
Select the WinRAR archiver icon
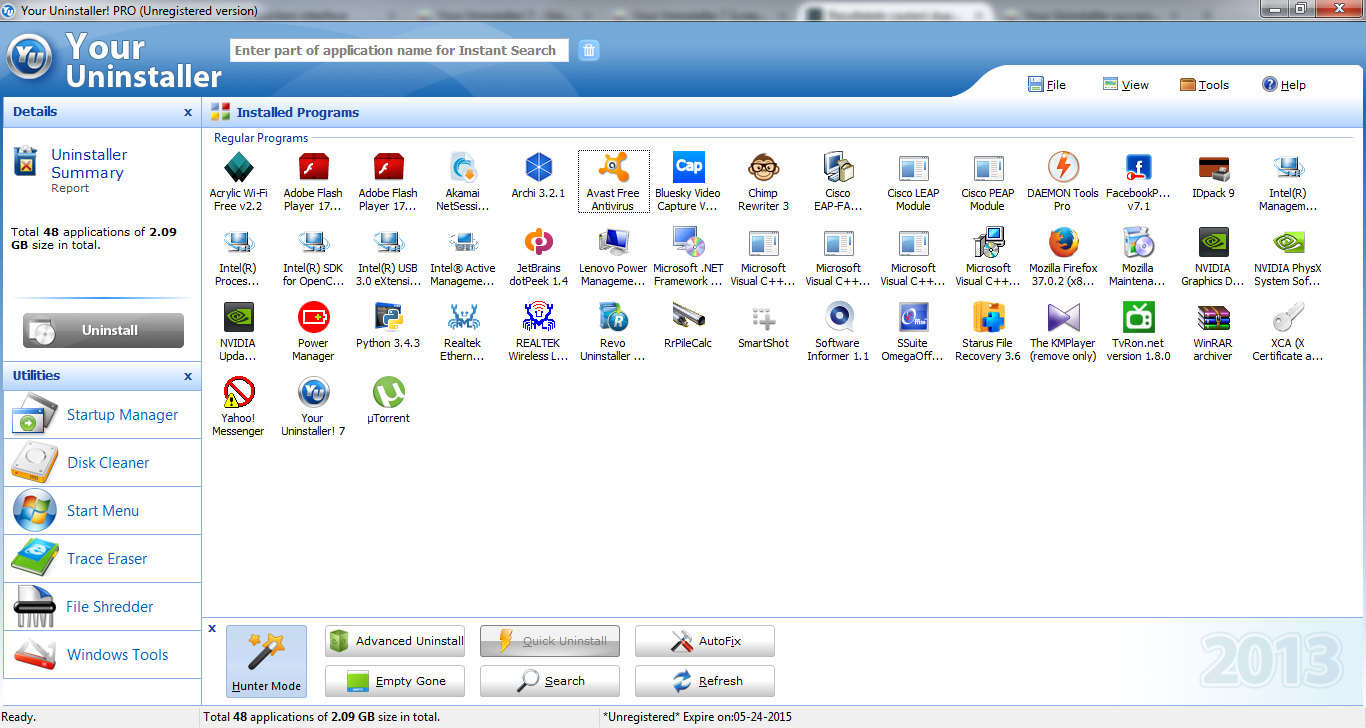pyautogui.click(x=1213, y=316)
